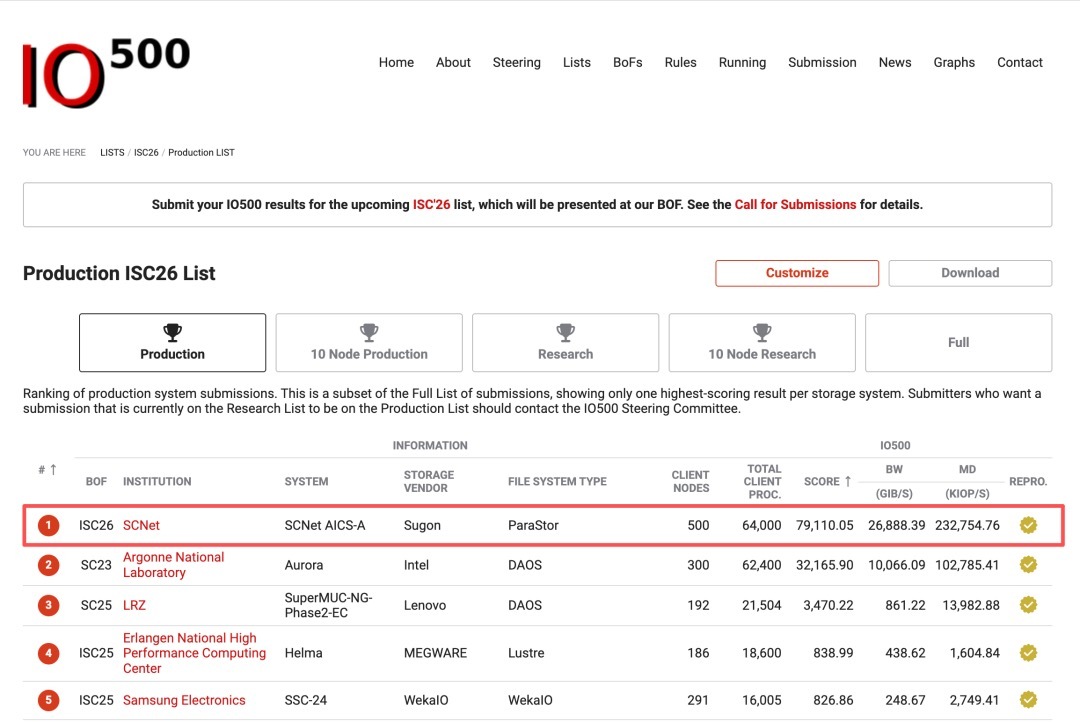Open the LRZ institution link
Viewport: 1080px width, 722px height.
(134, 605)
